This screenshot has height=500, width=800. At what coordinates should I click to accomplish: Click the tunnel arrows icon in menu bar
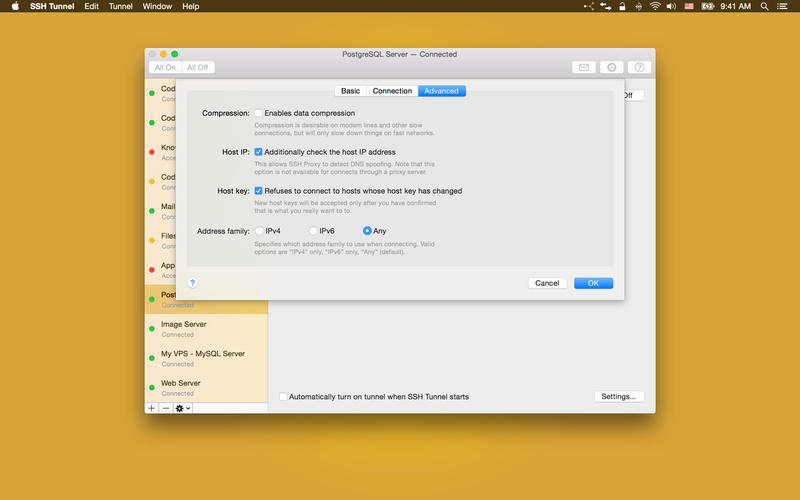pyautogui.click(x=605, y=6)
